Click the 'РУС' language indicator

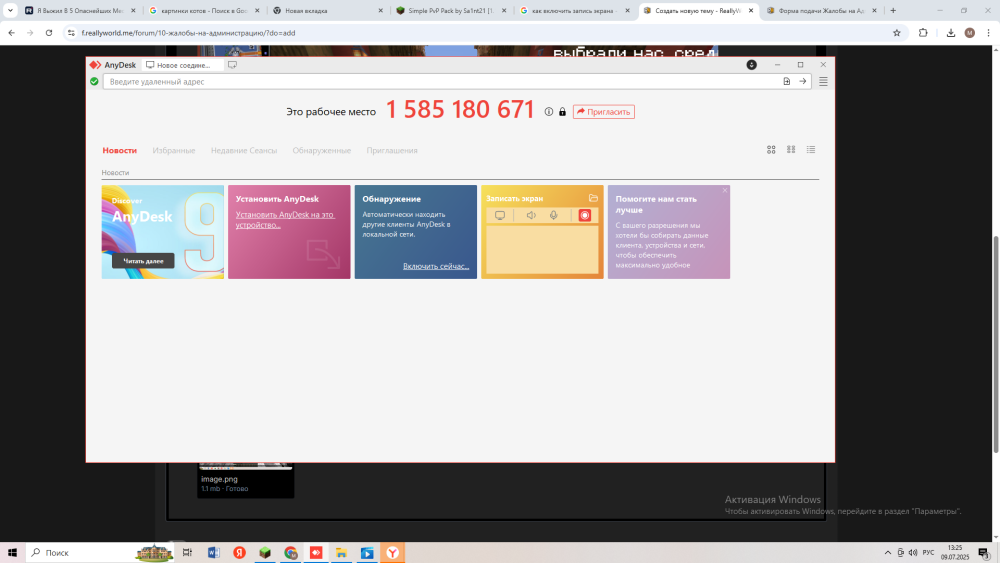928,553
